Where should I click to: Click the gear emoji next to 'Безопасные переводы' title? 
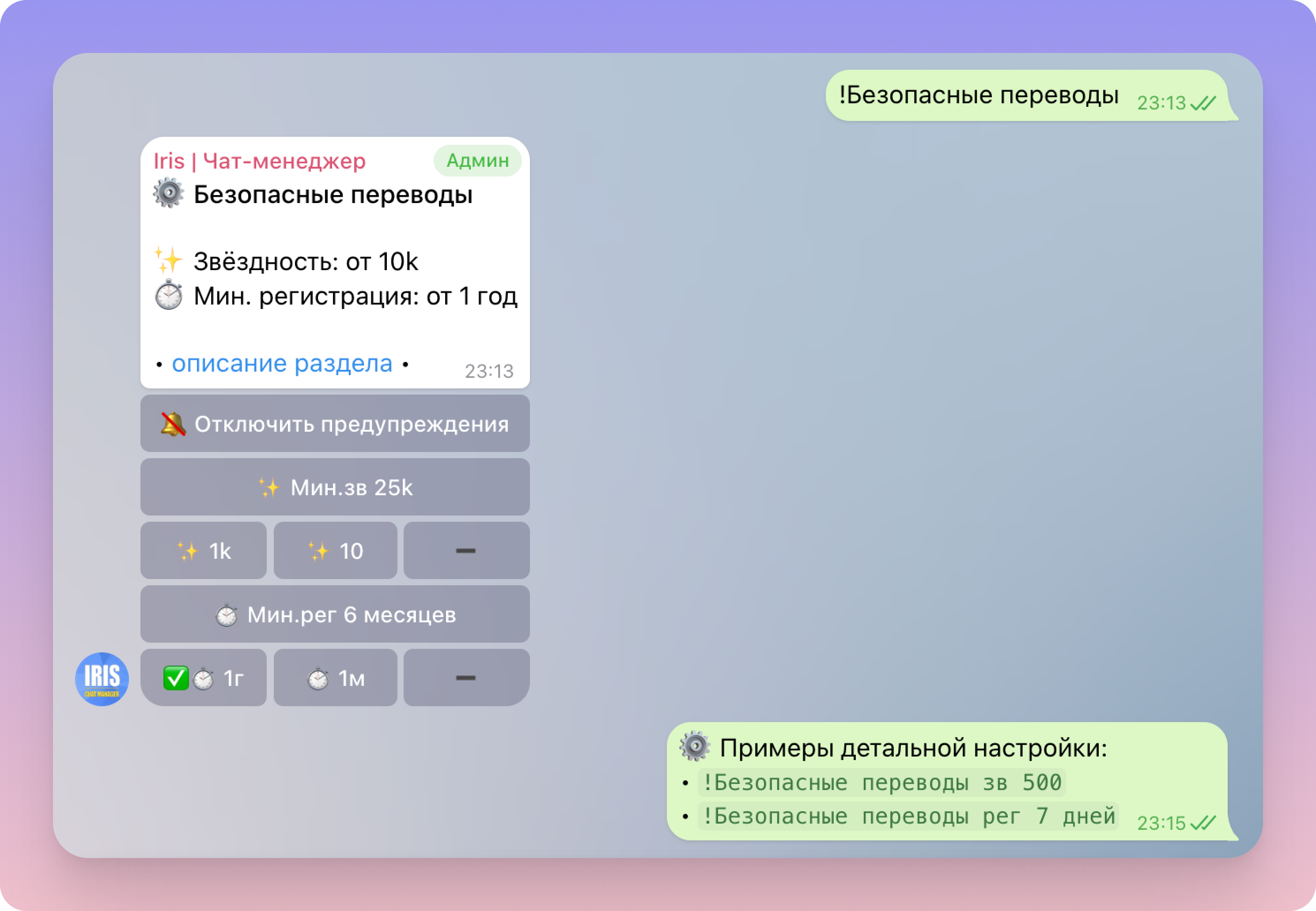pyautogui.click(x=168, y=193)
